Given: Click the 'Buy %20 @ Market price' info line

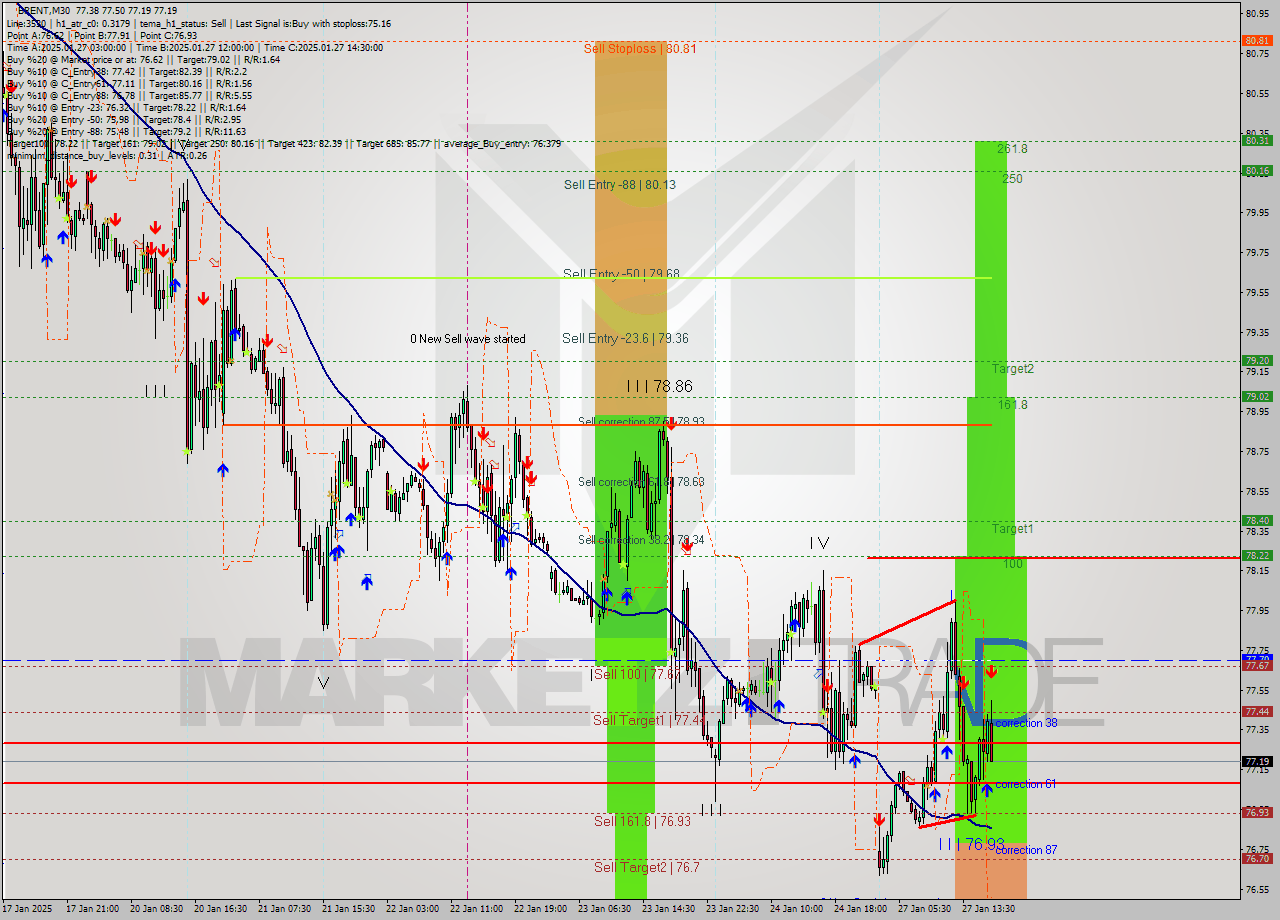Looking at the screenshot, I should click(x=143, y=59).
